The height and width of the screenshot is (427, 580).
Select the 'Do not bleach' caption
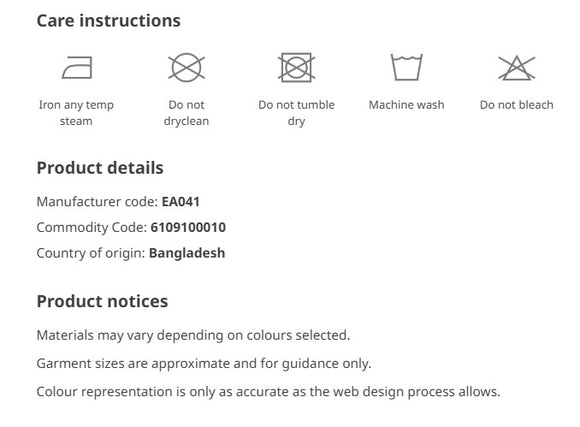coord(516,105)
